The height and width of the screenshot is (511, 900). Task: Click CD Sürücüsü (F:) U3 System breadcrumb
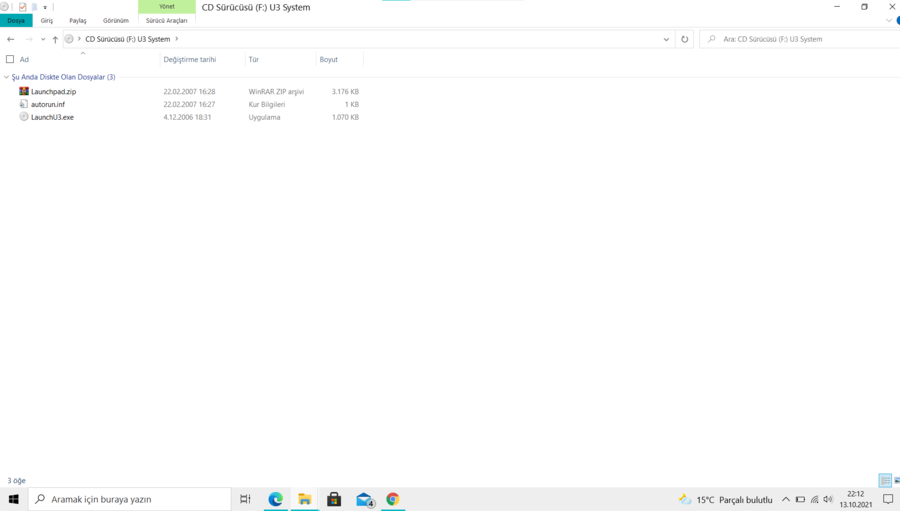click(x=127, y=39)
